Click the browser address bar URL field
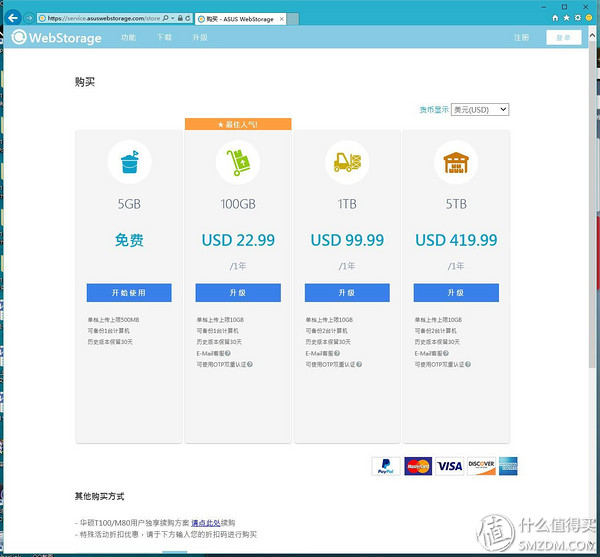 pyautogui.click(x=103, y=18)
